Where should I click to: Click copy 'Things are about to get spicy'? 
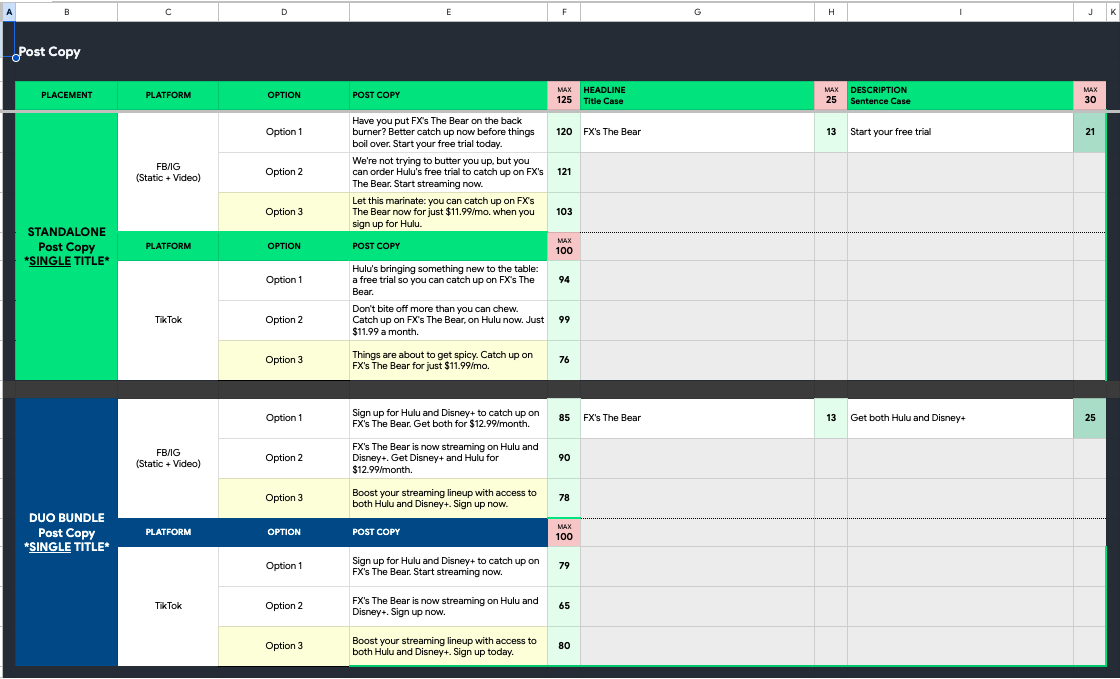coord(448,360)
